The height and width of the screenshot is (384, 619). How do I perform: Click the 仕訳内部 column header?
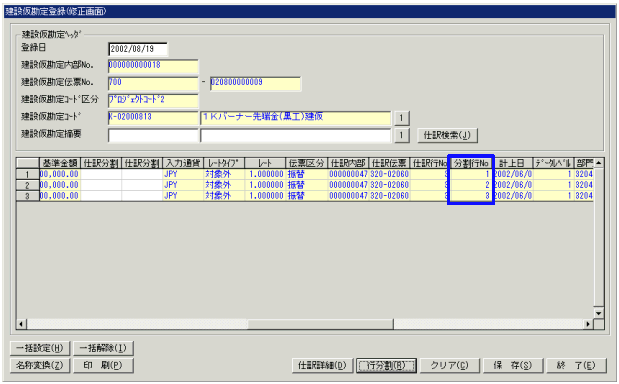348,163
